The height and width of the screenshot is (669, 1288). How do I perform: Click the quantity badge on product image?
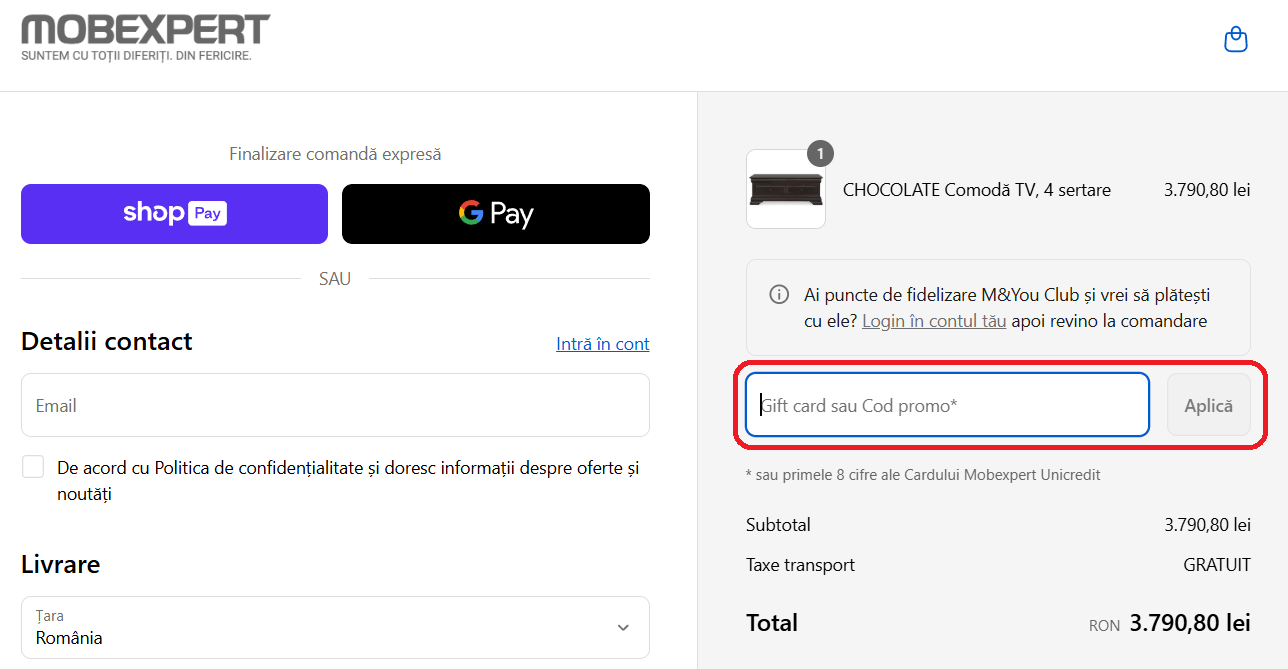tap(820, 153)
